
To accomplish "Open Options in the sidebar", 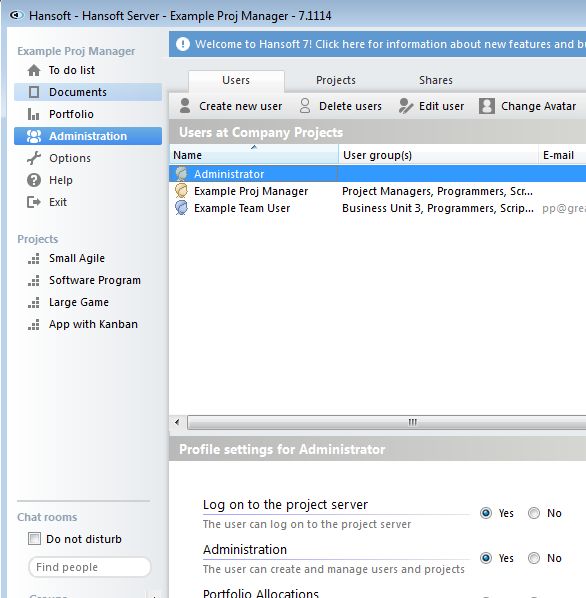I will pyautogui.click(x=70, y=158).
